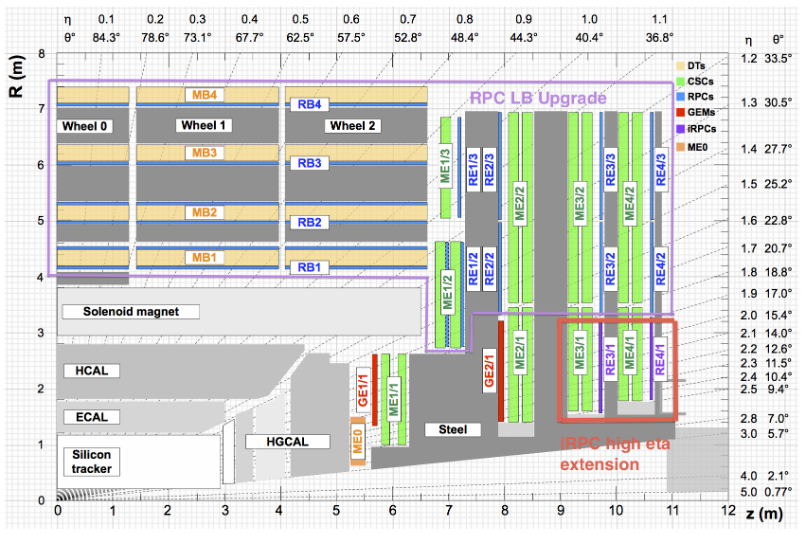Click the 'ME1/1' chamber label
This screenshot has height=534, width=806.
pyautogui.click(x=394, y=399)
